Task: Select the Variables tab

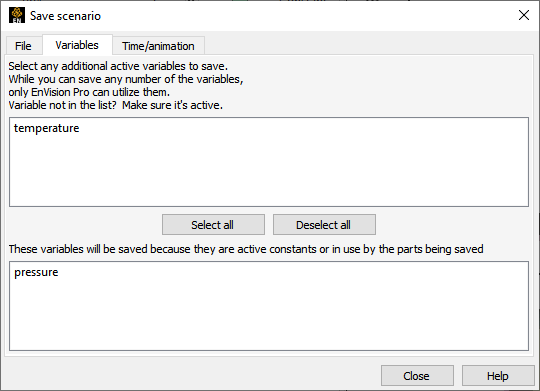Action: pos(77,45)
